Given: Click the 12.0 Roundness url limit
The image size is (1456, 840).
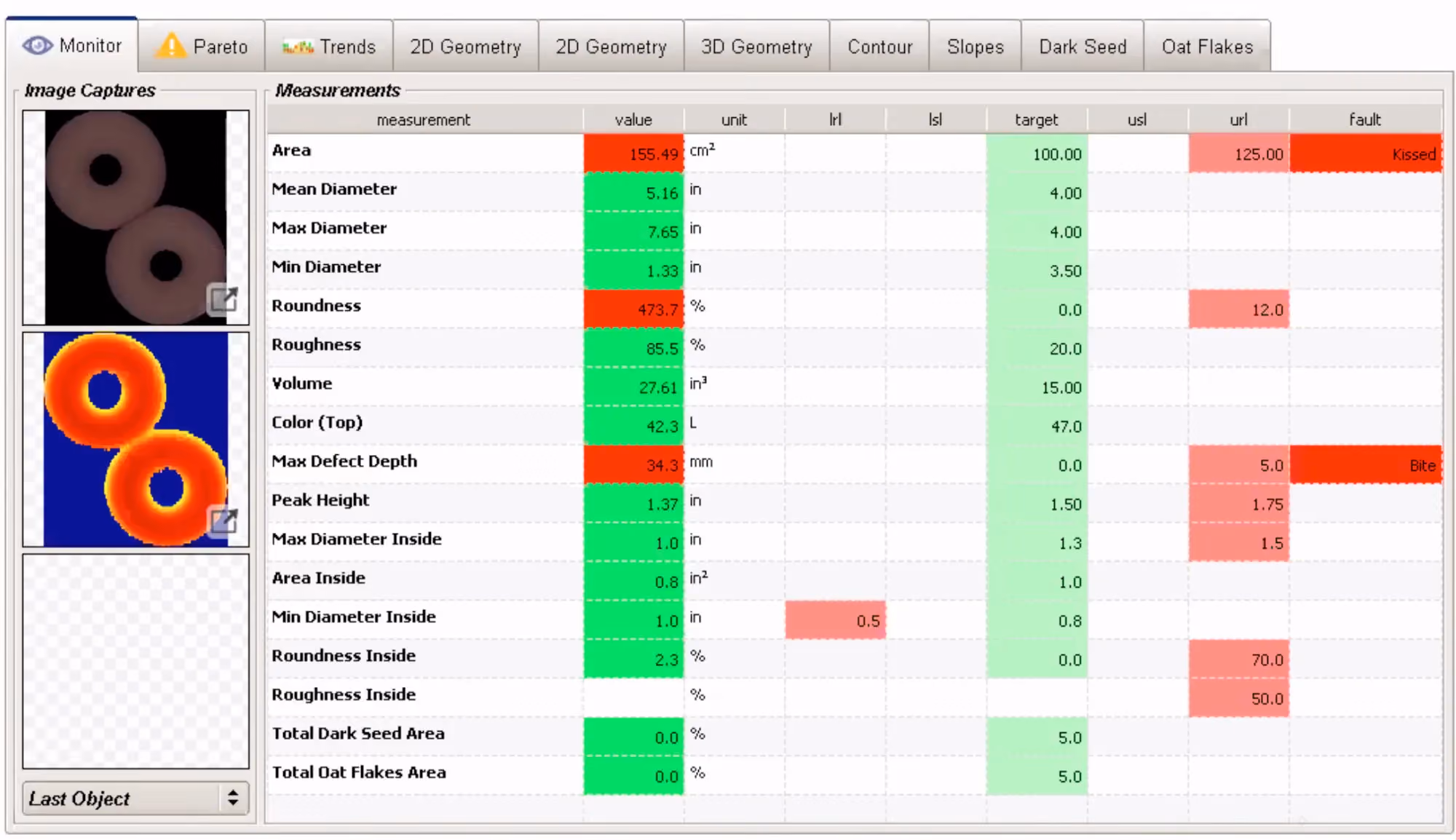Looking at the screenshot, I should pos(1238,309).
